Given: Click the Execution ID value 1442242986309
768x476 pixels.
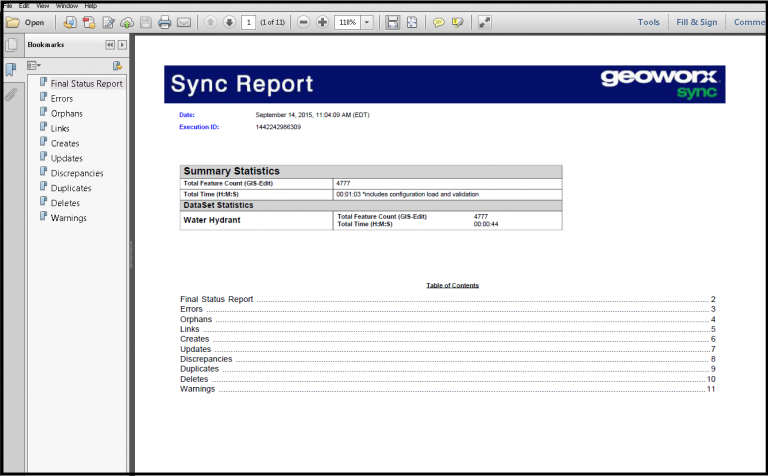Looking at the screenshot, I should (278, 127).
